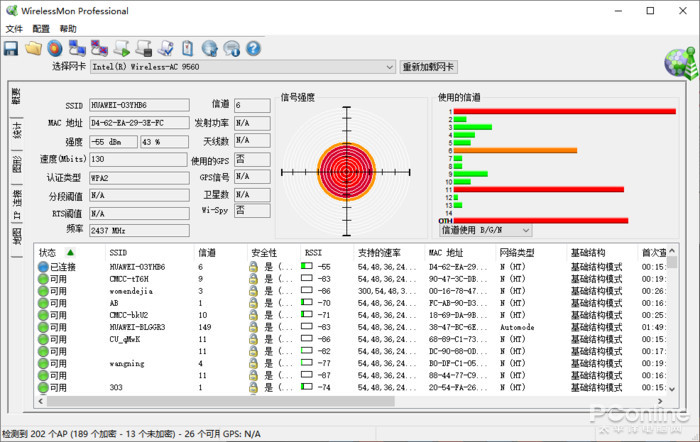Select the row with SSID HUAWEI-BLGGR3
The image size is (700, 442).
(x=351, y=327)
